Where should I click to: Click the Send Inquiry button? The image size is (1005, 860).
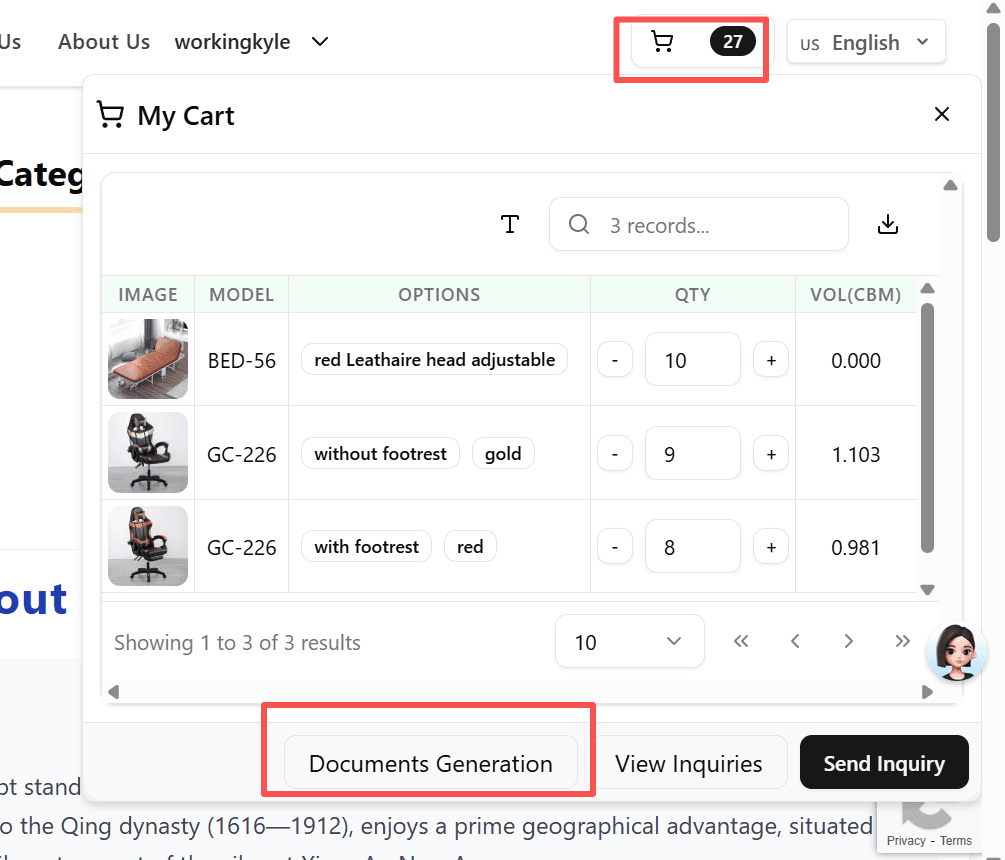pyautogui.click(x=884, y=763)
